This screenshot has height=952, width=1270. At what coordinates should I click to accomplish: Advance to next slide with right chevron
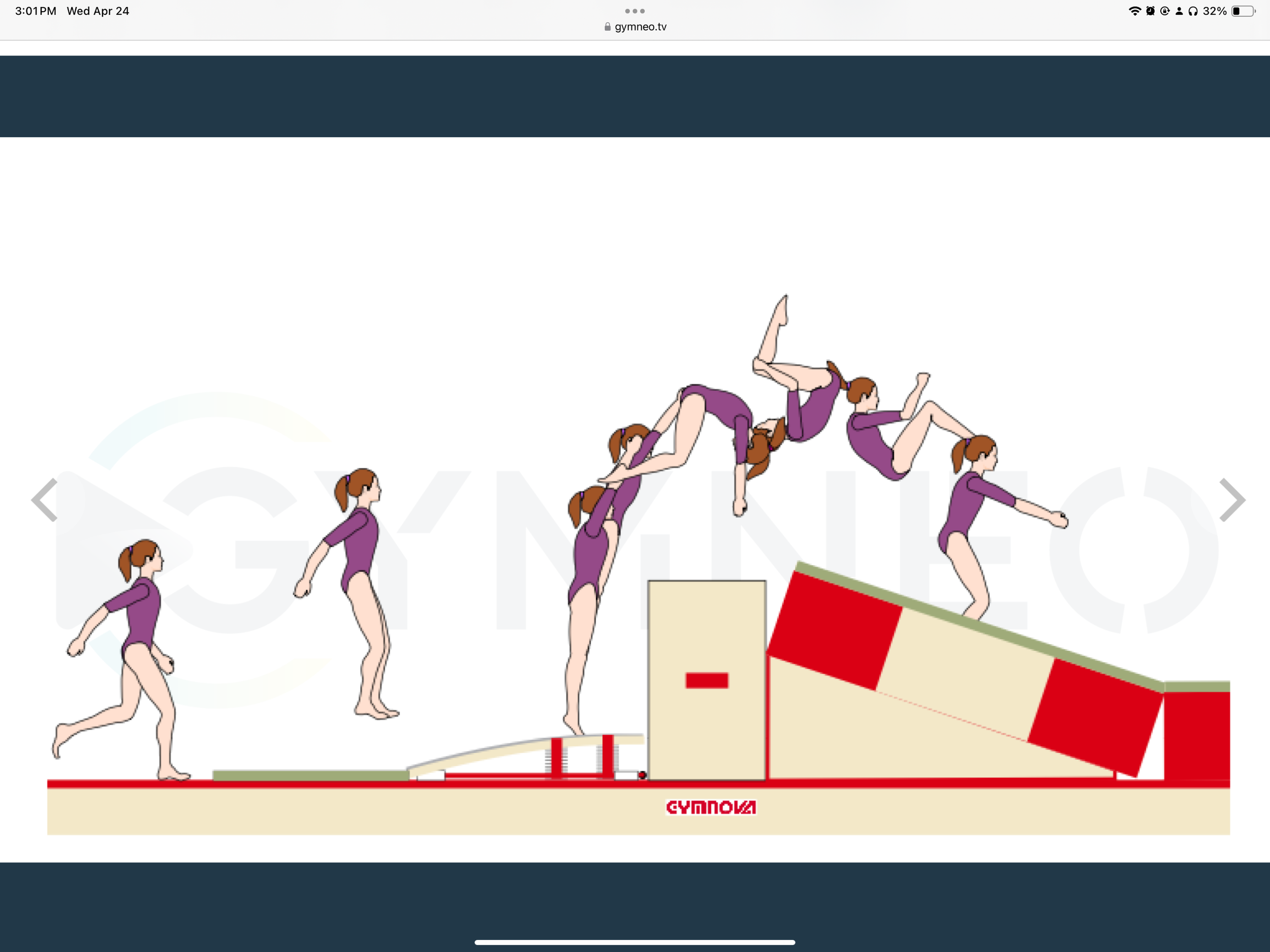(1232, 499)
